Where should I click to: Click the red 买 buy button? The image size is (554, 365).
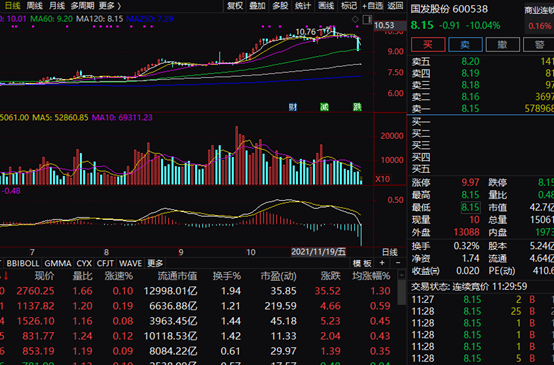[428, 45]
